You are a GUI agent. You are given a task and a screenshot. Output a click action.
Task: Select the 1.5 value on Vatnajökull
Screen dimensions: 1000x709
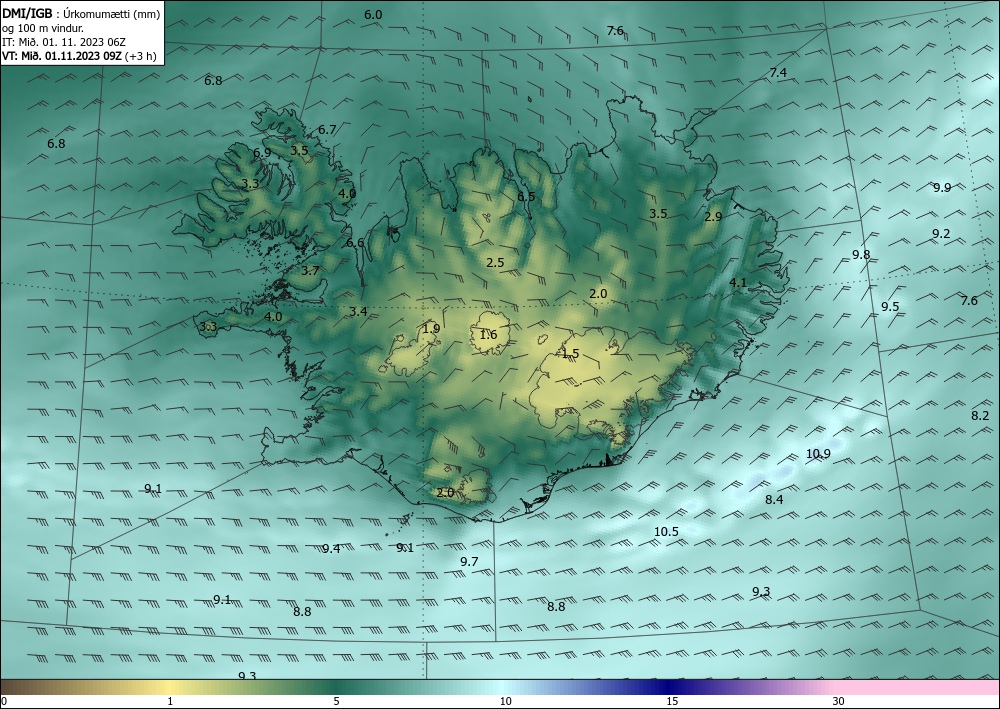[x=570, y=353]
